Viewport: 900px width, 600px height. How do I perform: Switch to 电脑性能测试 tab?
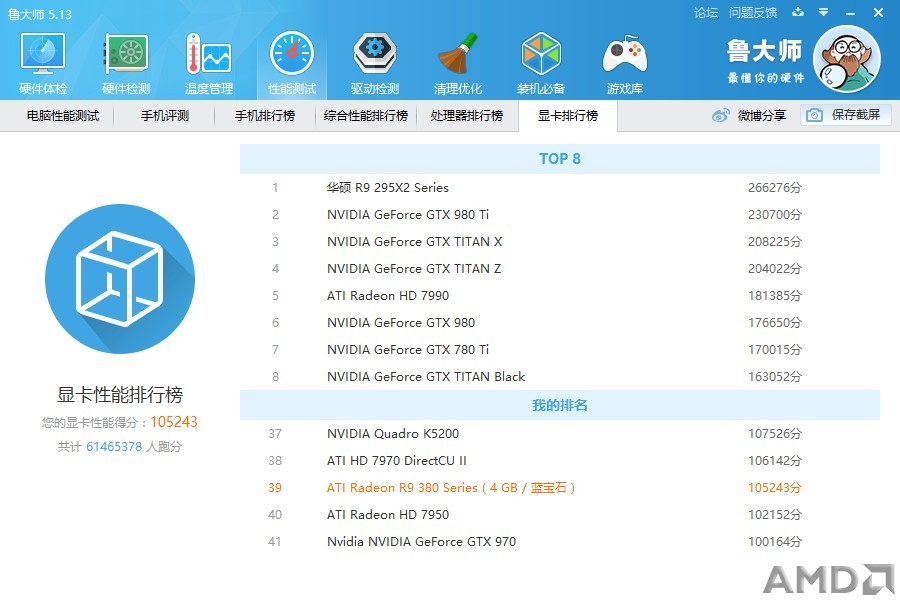point(63,116)
